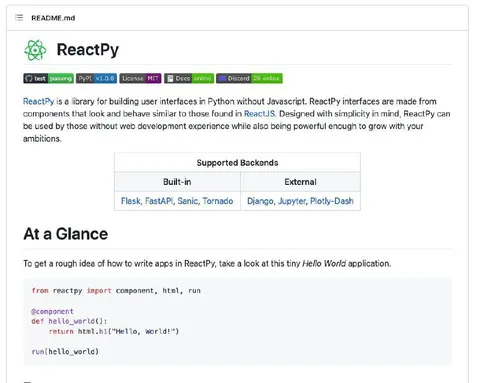This screenshot has width=480, height=383.
Task: Follow the ReactPy link in the intro paragraph
Action: [38, 101]
